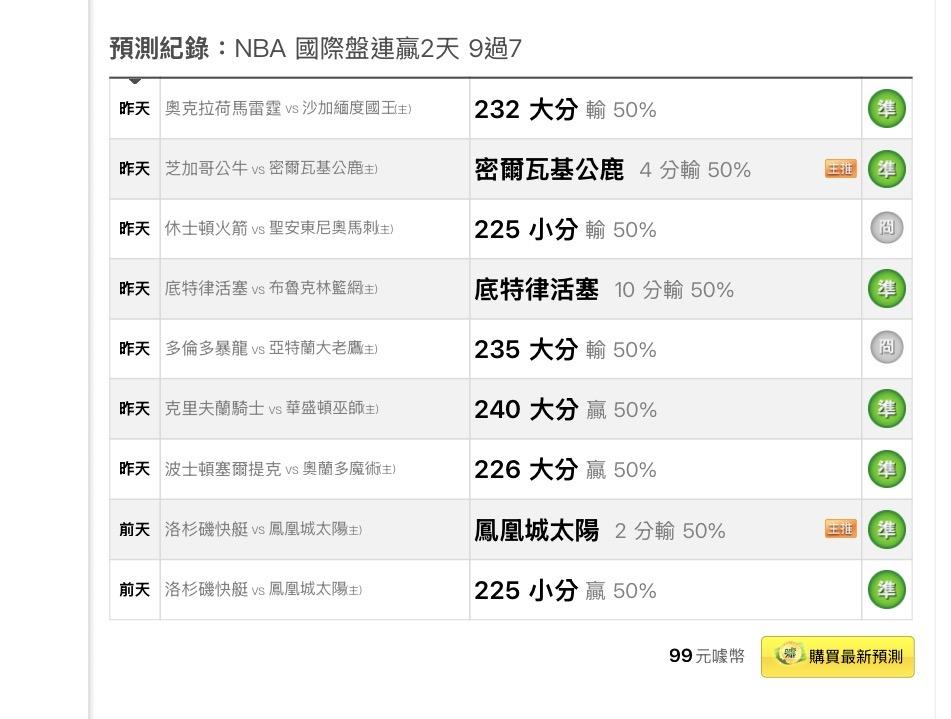
Task: Click the green 準 icon on the 226 大分 row
Action: click(886, 469)
